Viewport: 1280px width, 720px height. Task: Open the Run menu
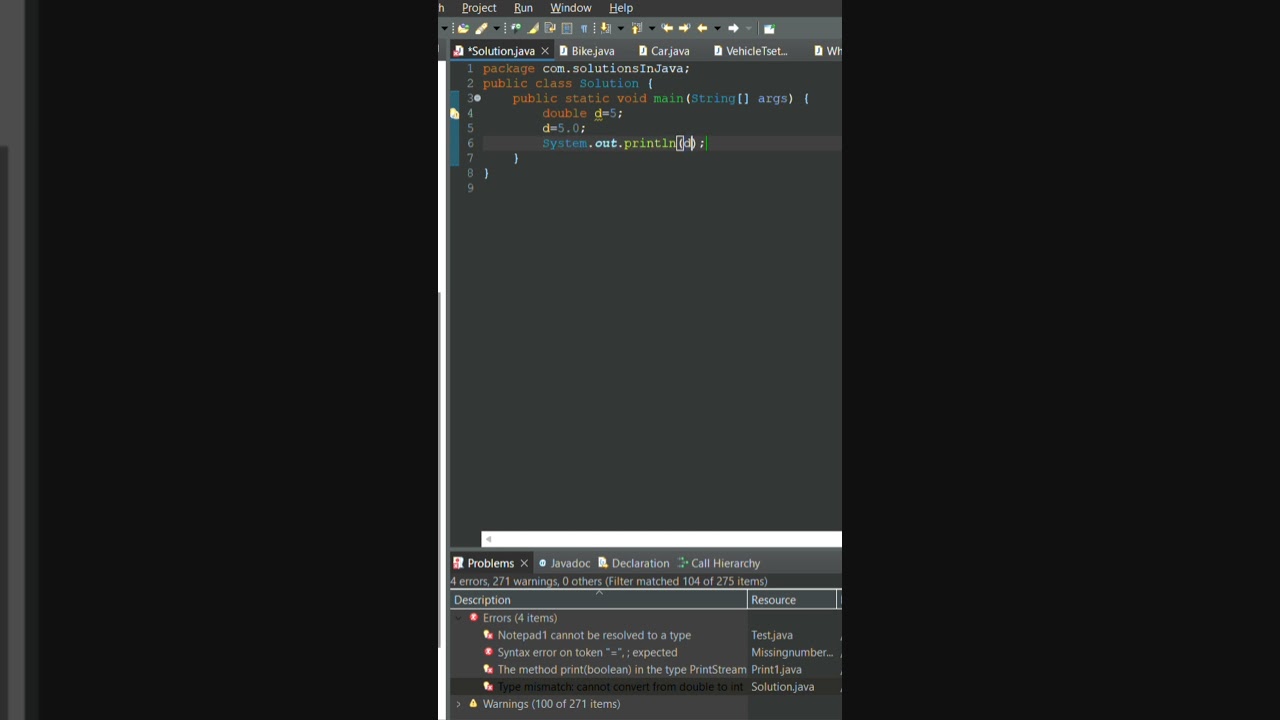coord(523,8)
